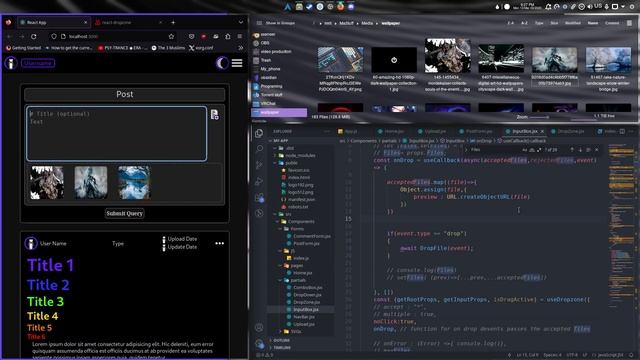Screen dimensions: 640x360
Task: Select the second uploaded preview thumbnail
Action: (91, 182)
